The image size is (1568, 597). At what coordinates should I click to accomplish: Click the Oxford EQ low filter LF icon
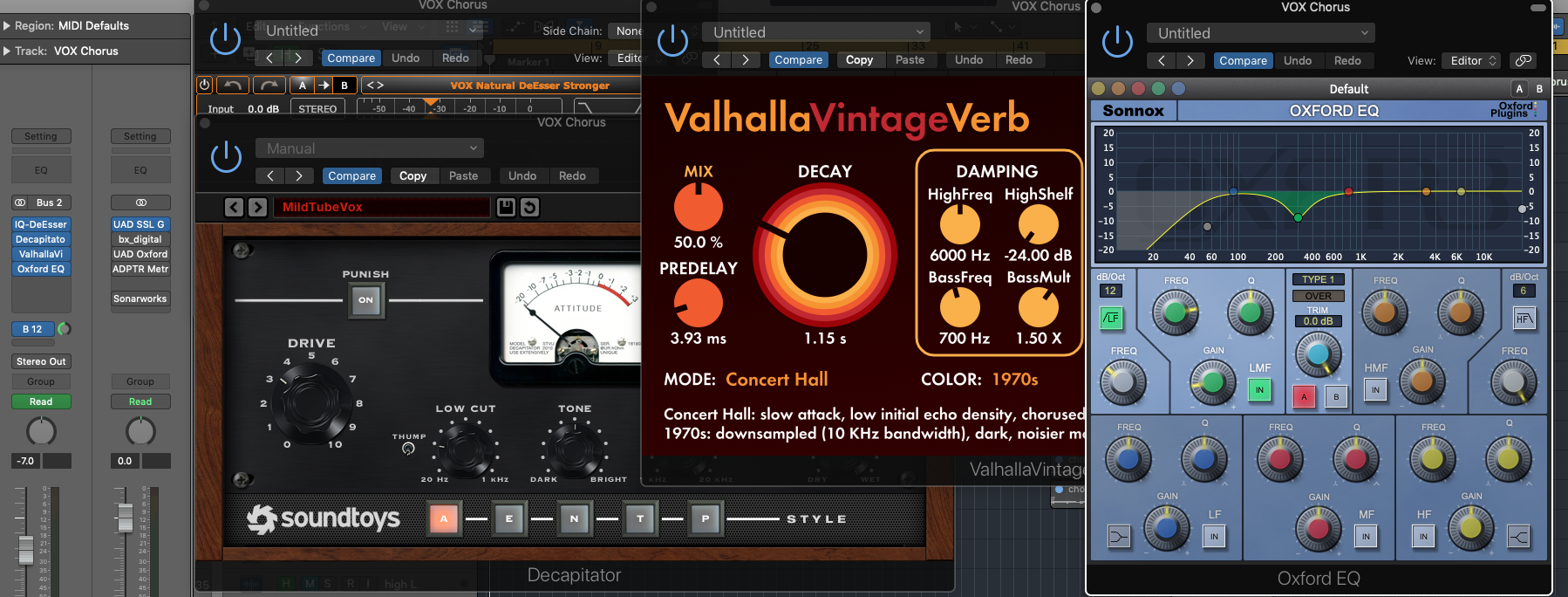1111,319
